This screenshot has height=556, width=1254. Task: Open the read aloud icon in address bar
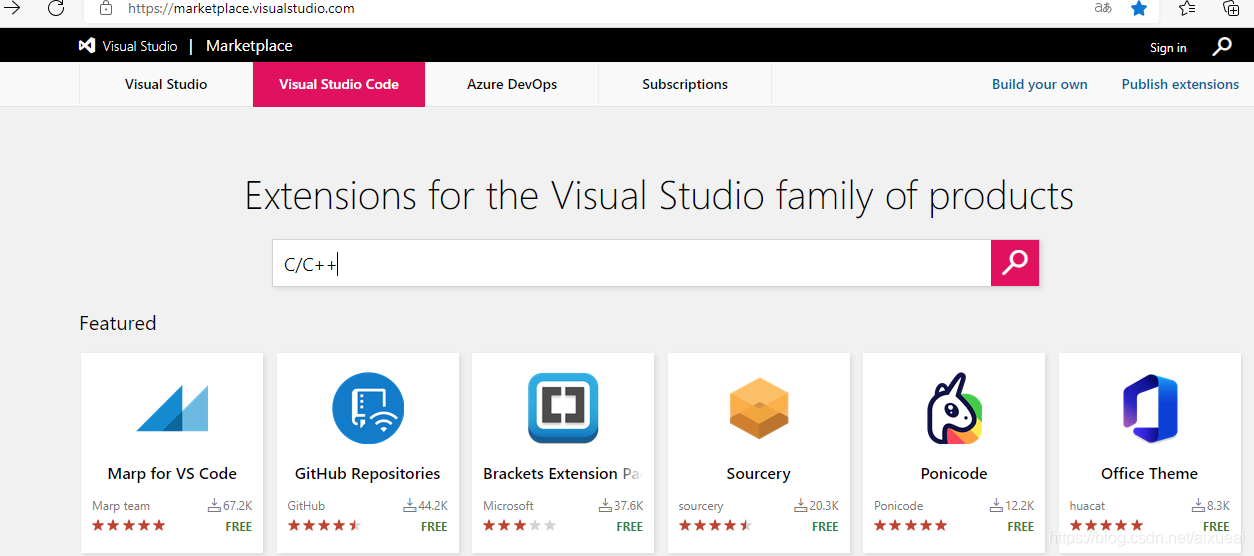click(1102, 8)
